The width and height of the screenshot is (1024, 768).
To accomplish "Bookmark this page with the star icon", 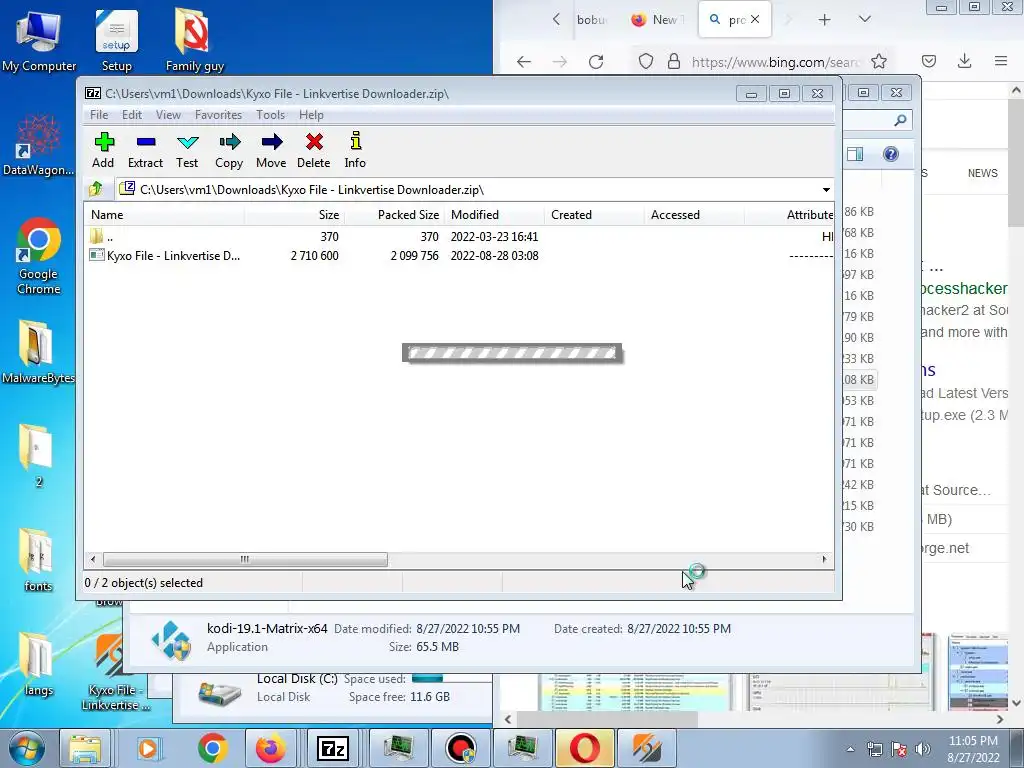I will [879, 61].
